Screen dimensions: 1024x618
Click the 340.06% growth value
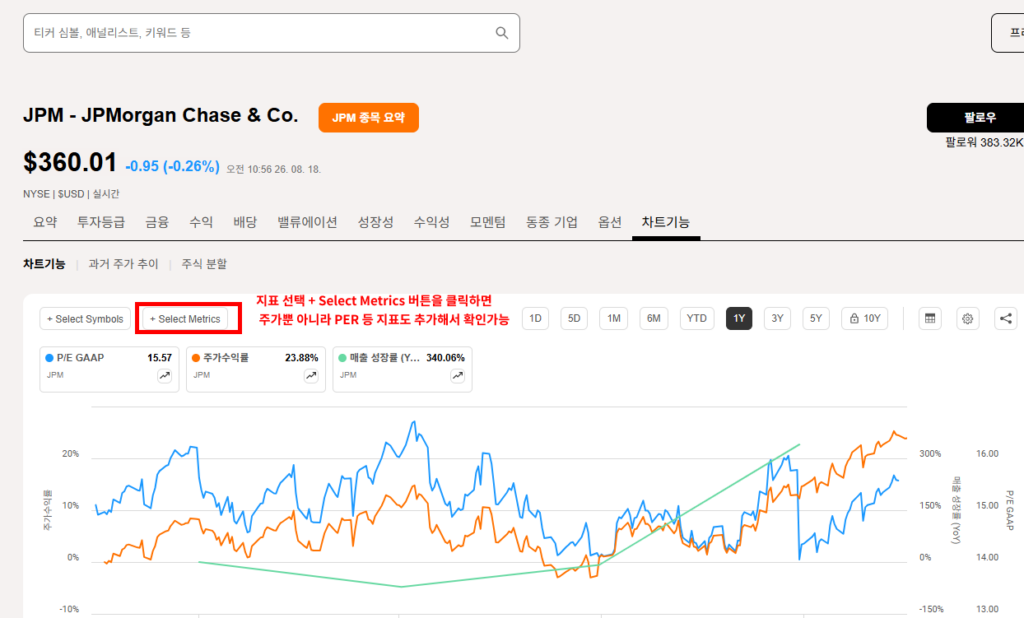coord(445,358)
